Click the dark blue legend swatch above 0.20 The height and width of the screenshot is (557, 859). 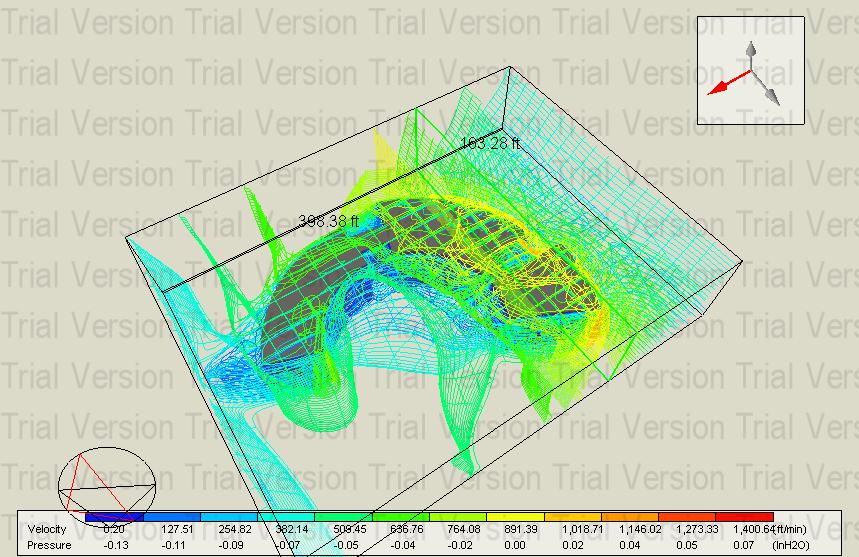(x=114, y=517)
